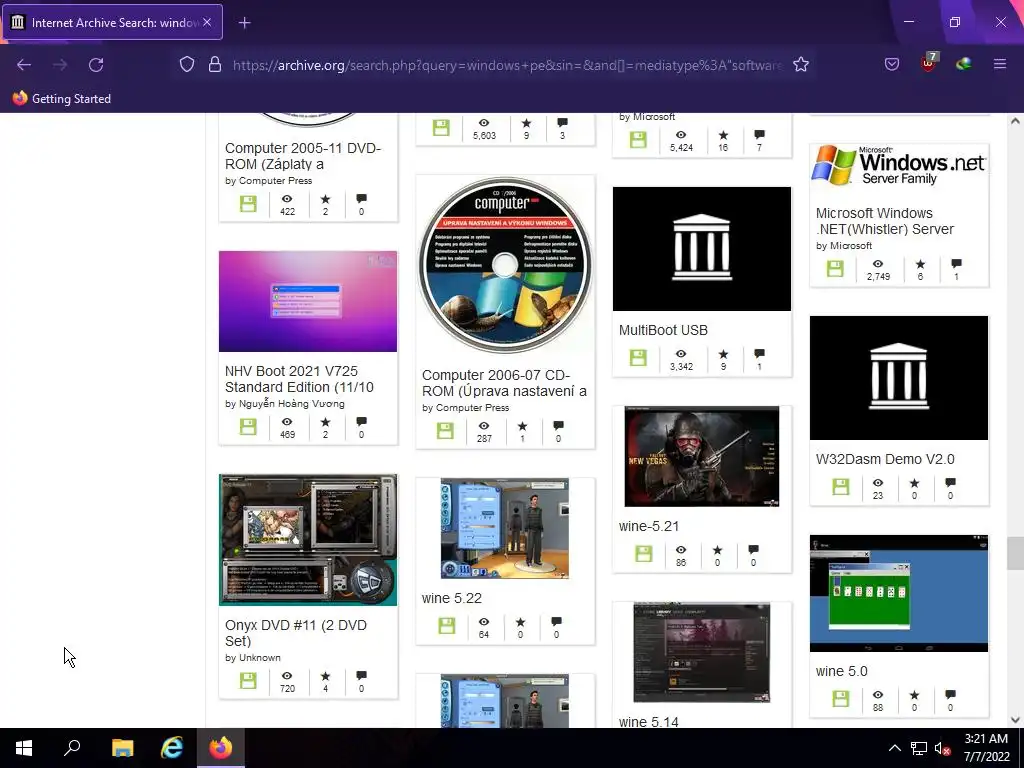1024x768 pixels.
Task: Open the tracking protection shield icon
Action: 187,64
